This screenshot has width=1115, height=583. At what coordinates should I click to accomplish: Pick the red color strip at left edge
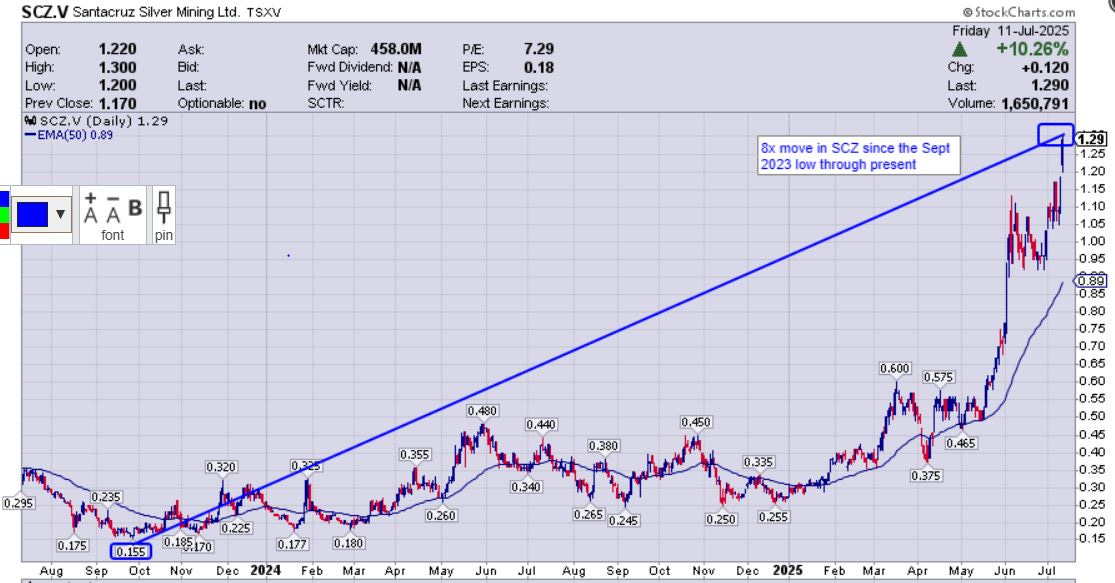(4, 231)
